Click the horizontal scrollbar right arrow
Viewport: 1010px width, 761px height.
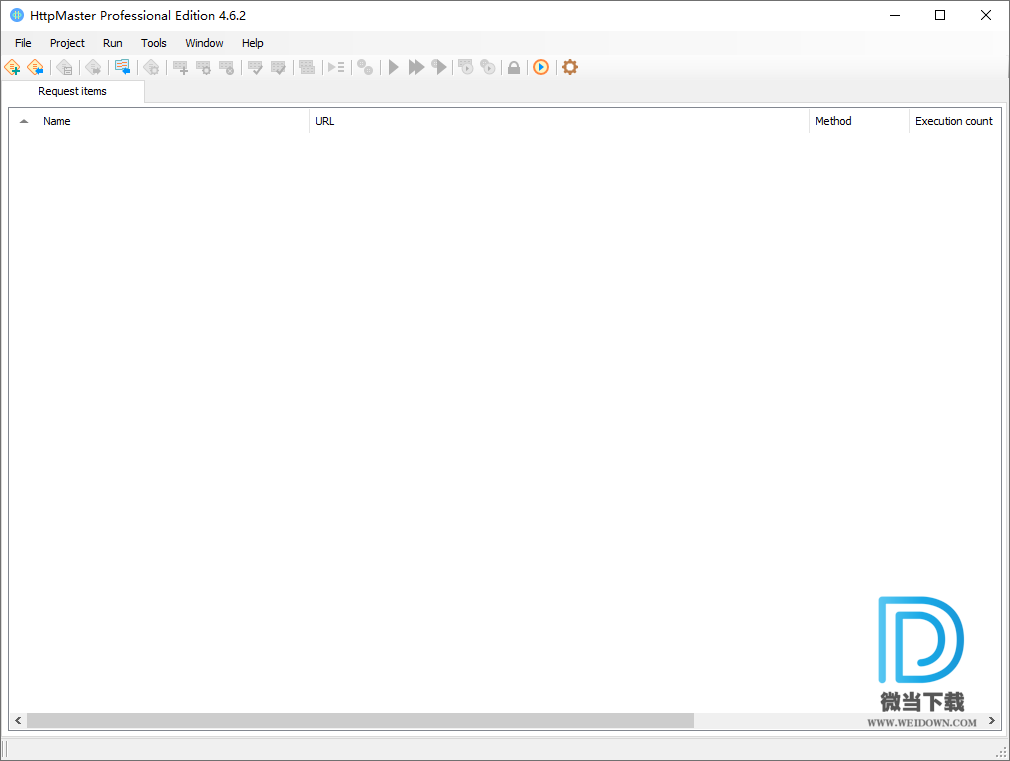(992, 720)
